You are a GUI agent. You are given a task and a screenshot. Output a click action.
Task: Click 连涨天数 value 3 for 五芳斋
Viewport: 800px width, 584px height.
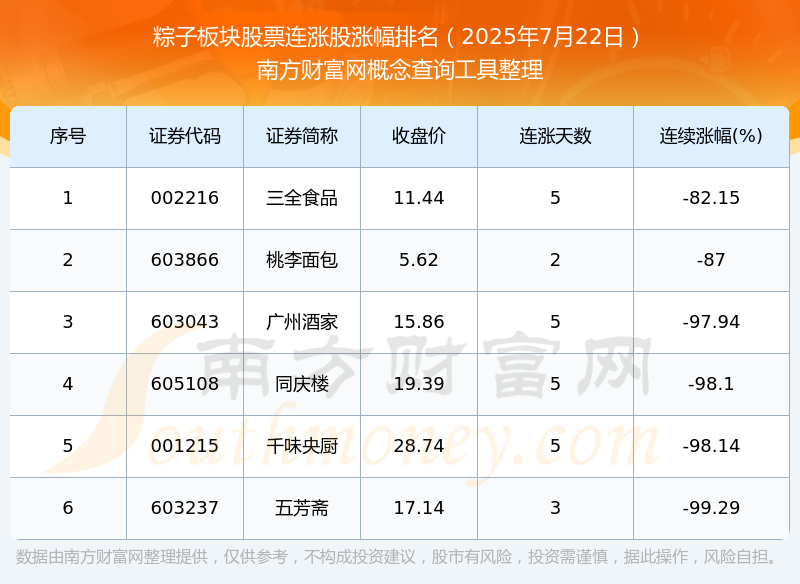(555, 508)
